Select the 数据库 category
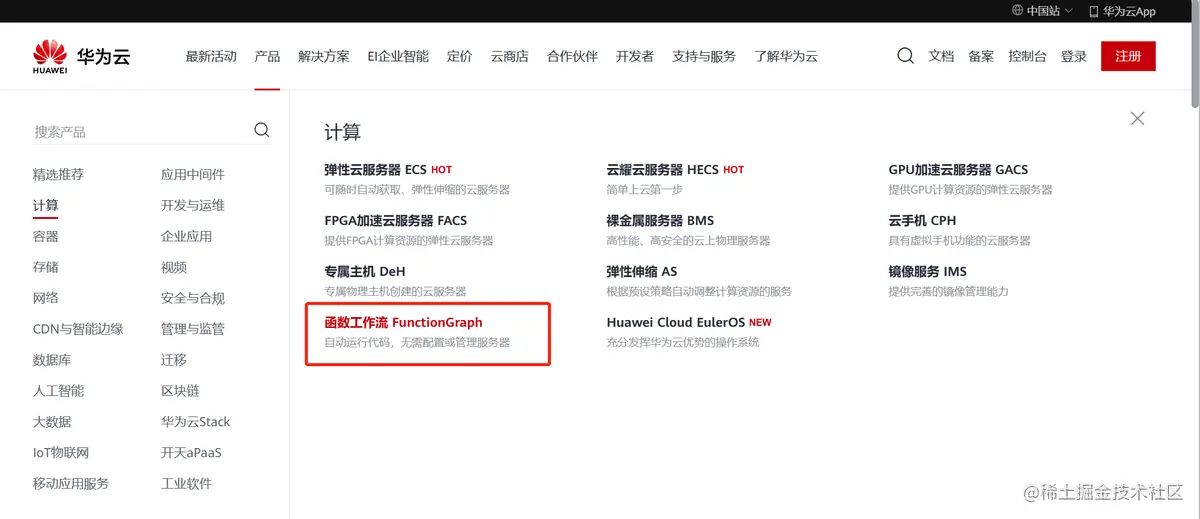Screen dimensions: 1200x519 (x=52, y=360)
